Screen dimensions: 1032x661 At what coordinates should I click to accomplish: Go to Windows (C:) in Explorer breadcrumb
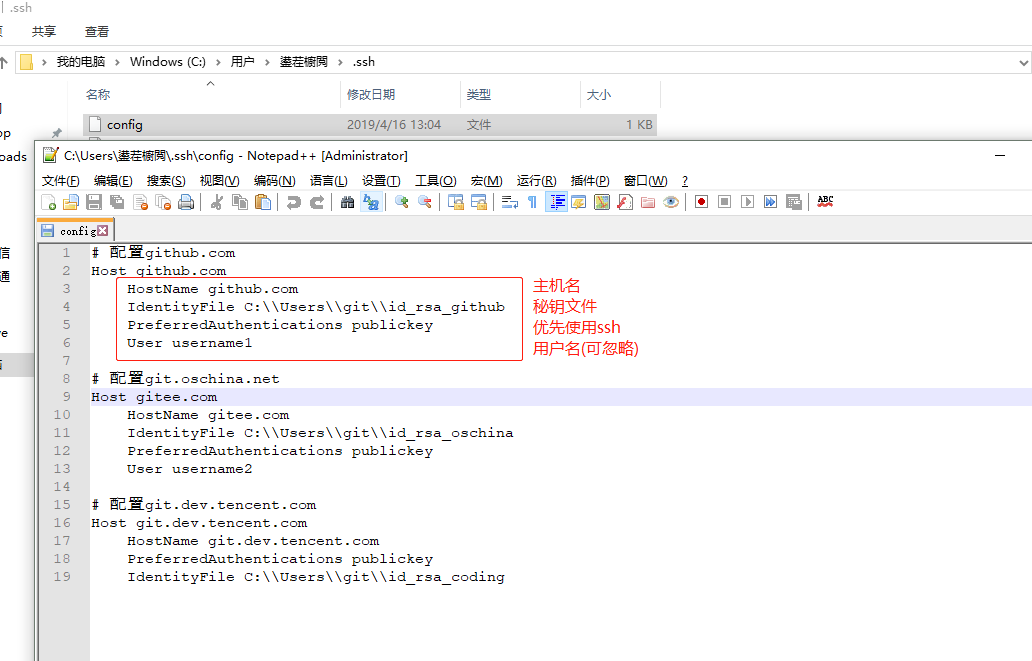tap(168, 62)
